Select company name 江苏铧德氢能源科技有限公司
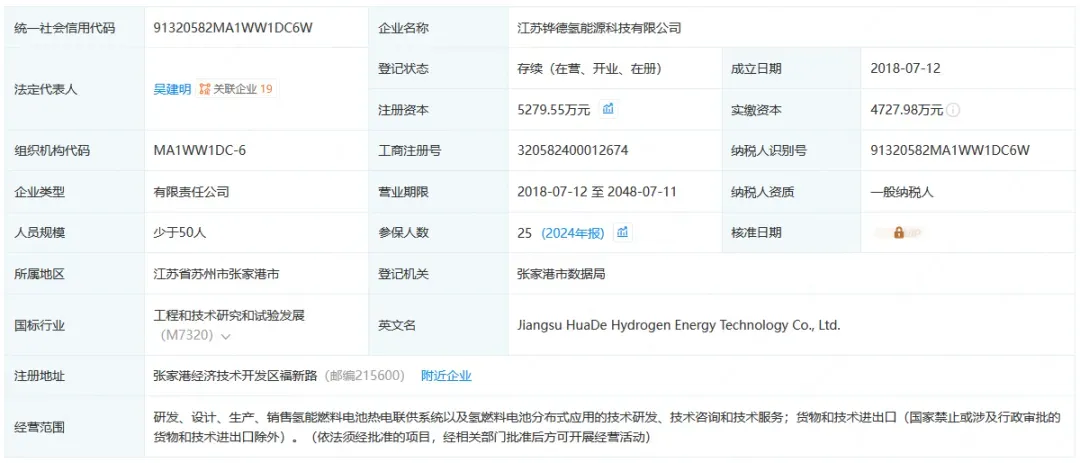 tap(599, 28)
